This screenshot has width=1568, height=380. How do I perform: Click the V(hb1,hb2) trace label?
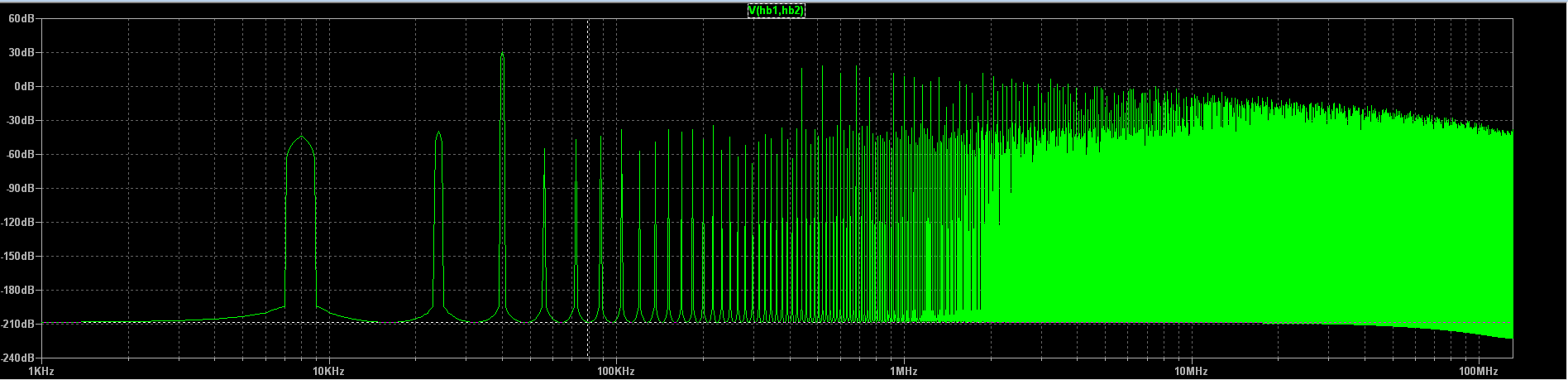776,11
